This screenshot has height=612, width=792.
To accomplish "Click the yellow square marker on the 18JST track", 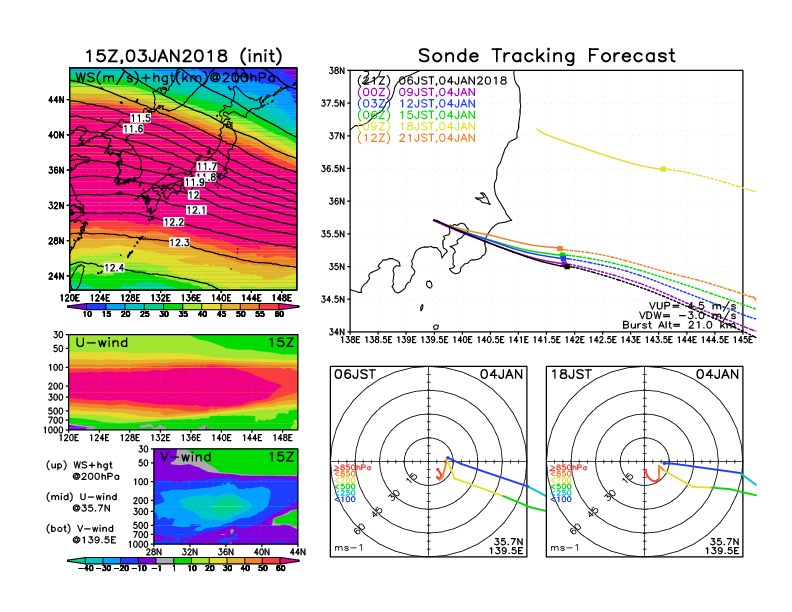I will point(663,169).
